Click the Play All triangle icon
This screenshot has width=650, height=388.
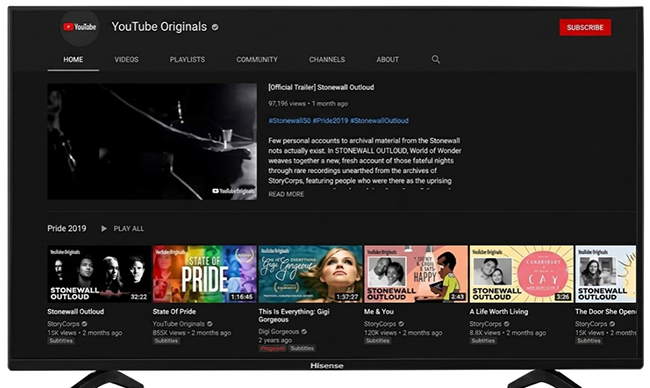104,228
